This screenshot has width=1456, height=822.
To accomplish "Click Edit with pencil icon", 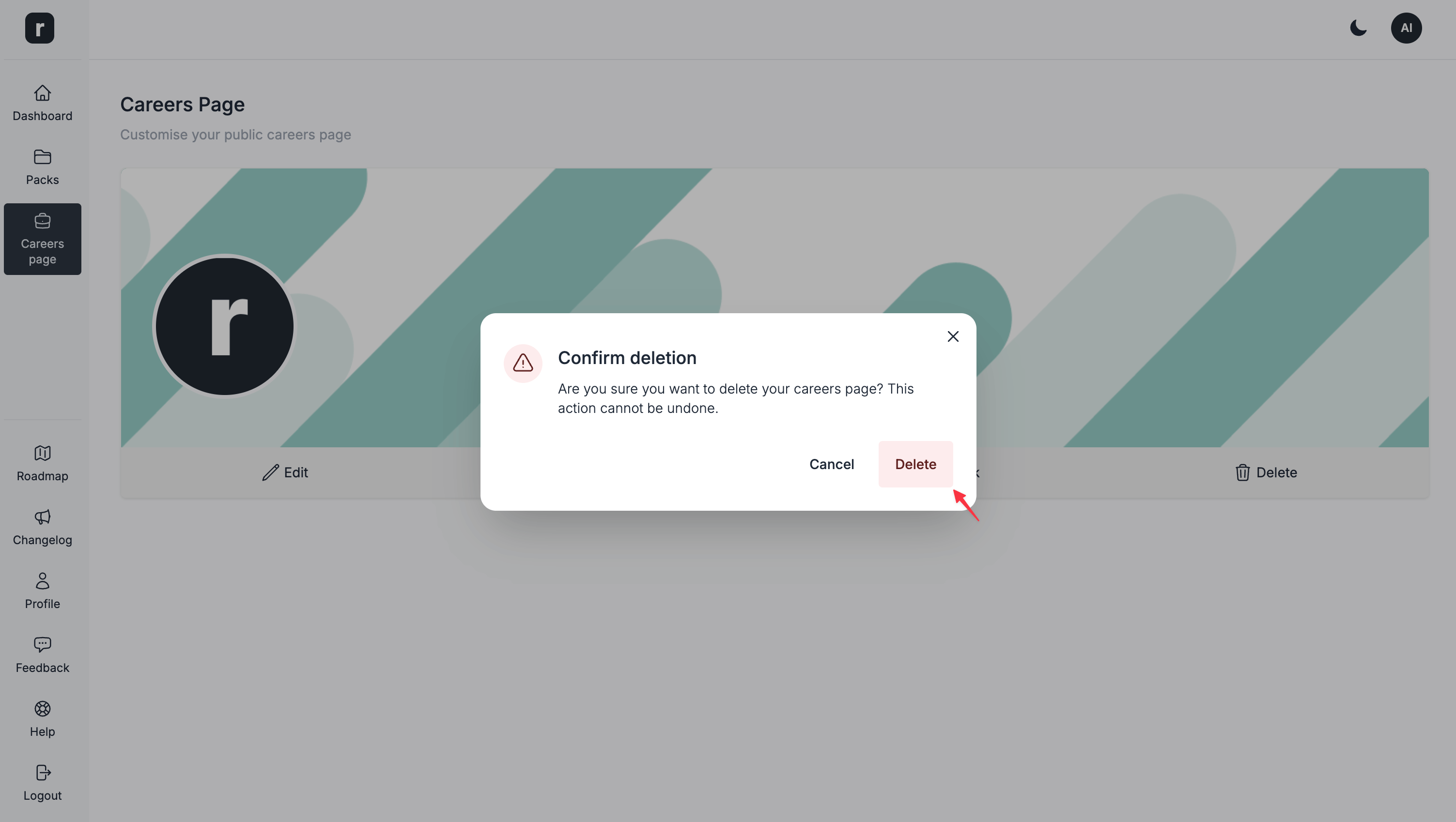I will [x=285, y=472].
